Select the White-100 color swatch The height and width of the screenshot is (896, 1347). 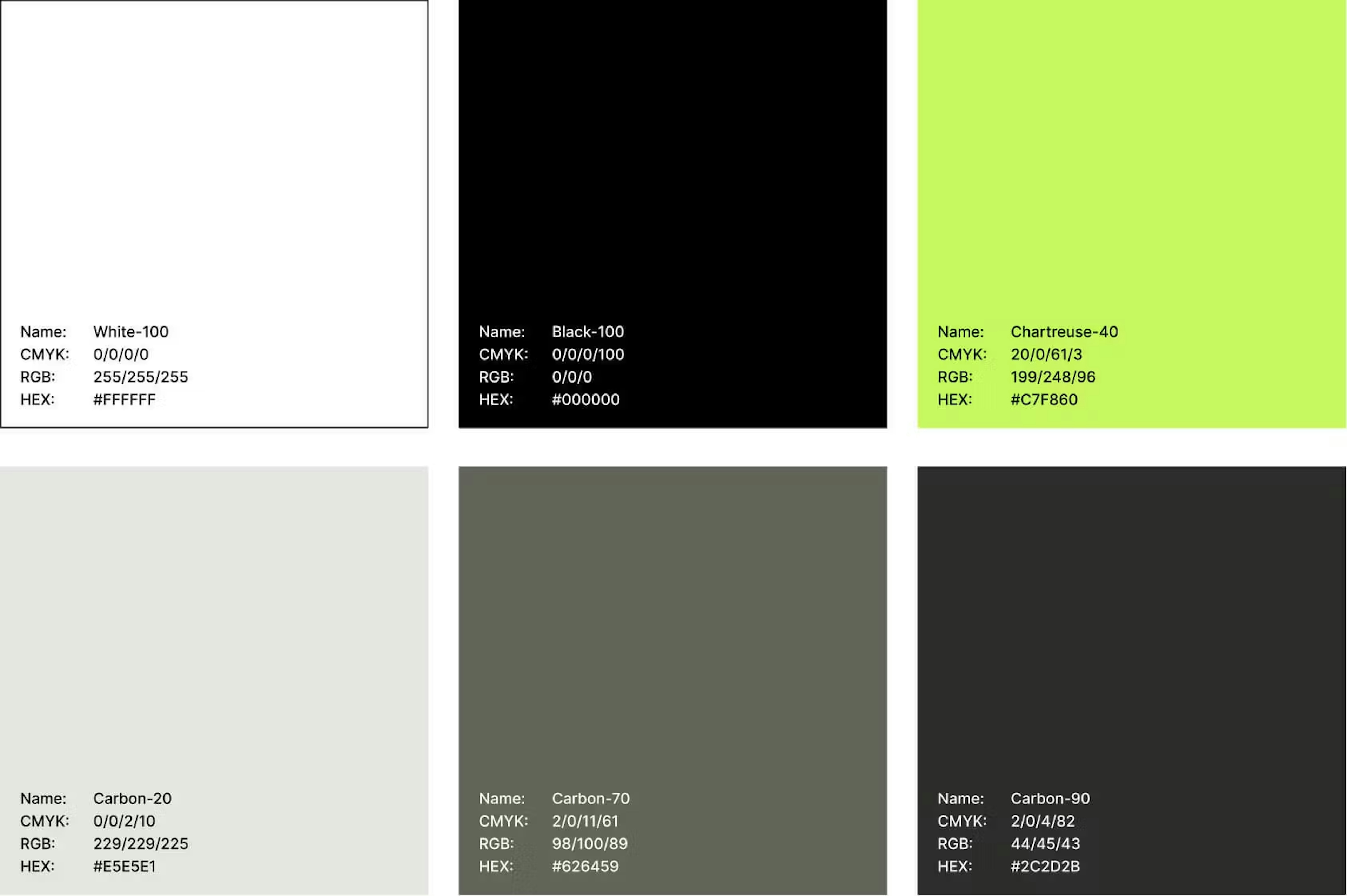214,171
